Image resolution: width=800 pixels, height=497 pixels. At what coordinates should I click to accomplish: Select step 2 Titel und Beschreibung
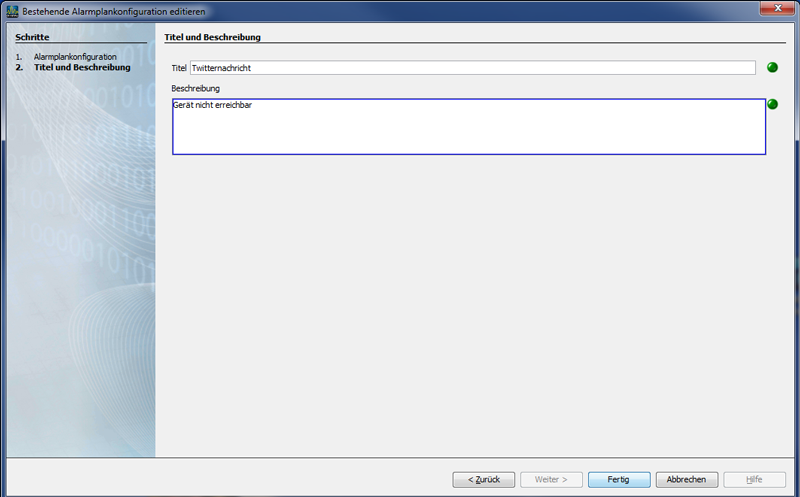click(x=82, y=67)
